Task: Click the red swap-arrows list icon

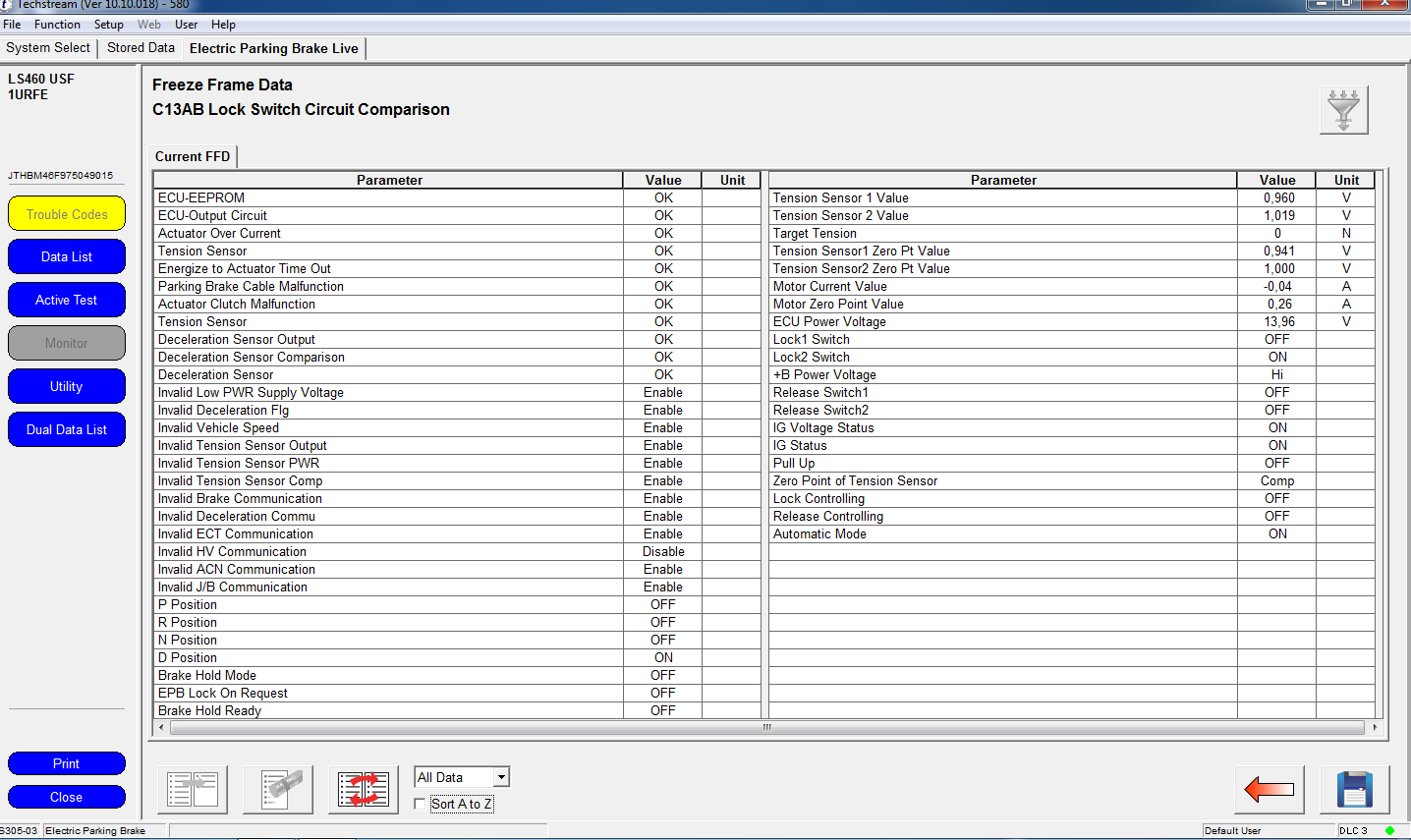Action: [364, 790]
